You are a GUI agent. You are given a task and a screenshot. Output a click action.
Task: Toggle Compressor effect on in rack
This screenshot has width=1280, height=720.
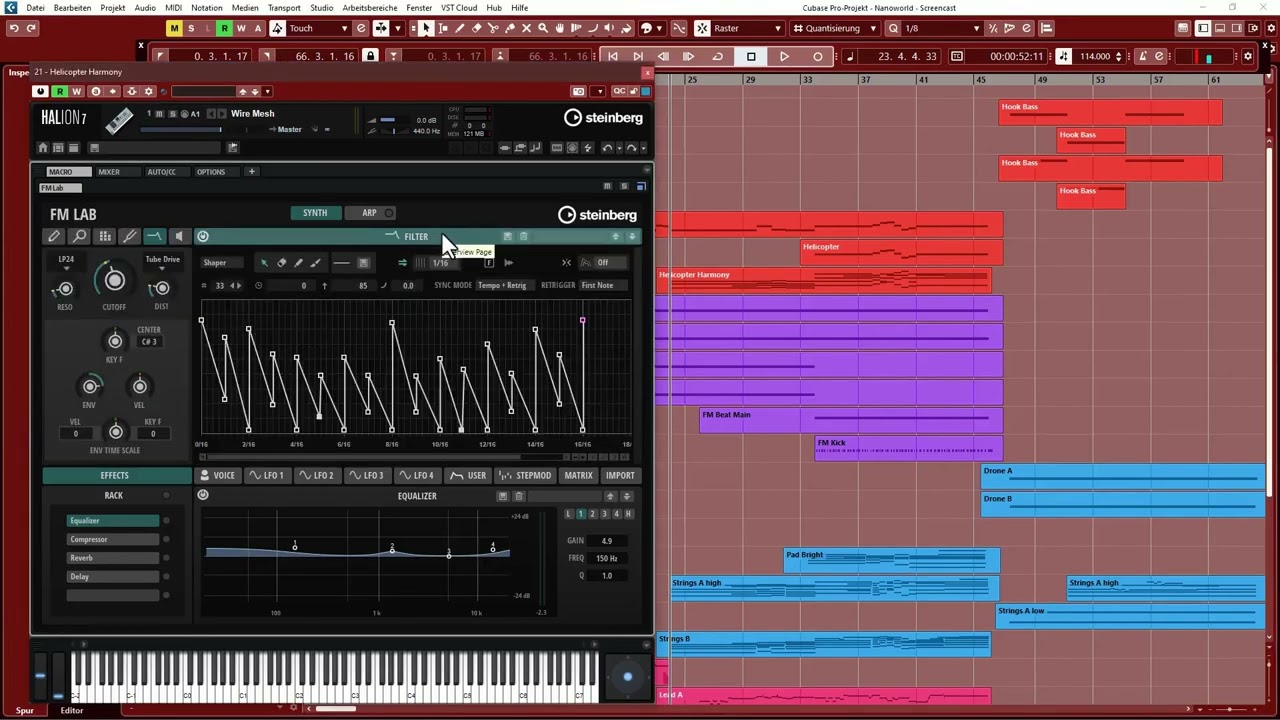[166, 539]
